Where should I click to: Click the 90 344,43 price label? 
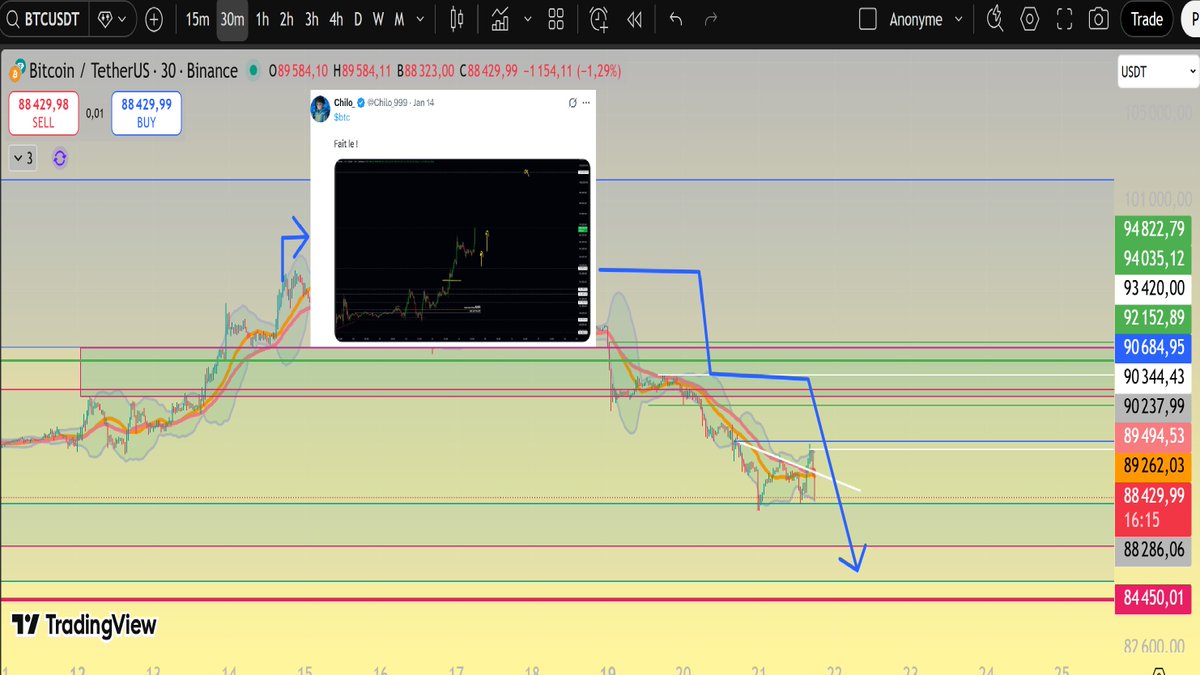pyautogui.click(x=1153, y=377)
